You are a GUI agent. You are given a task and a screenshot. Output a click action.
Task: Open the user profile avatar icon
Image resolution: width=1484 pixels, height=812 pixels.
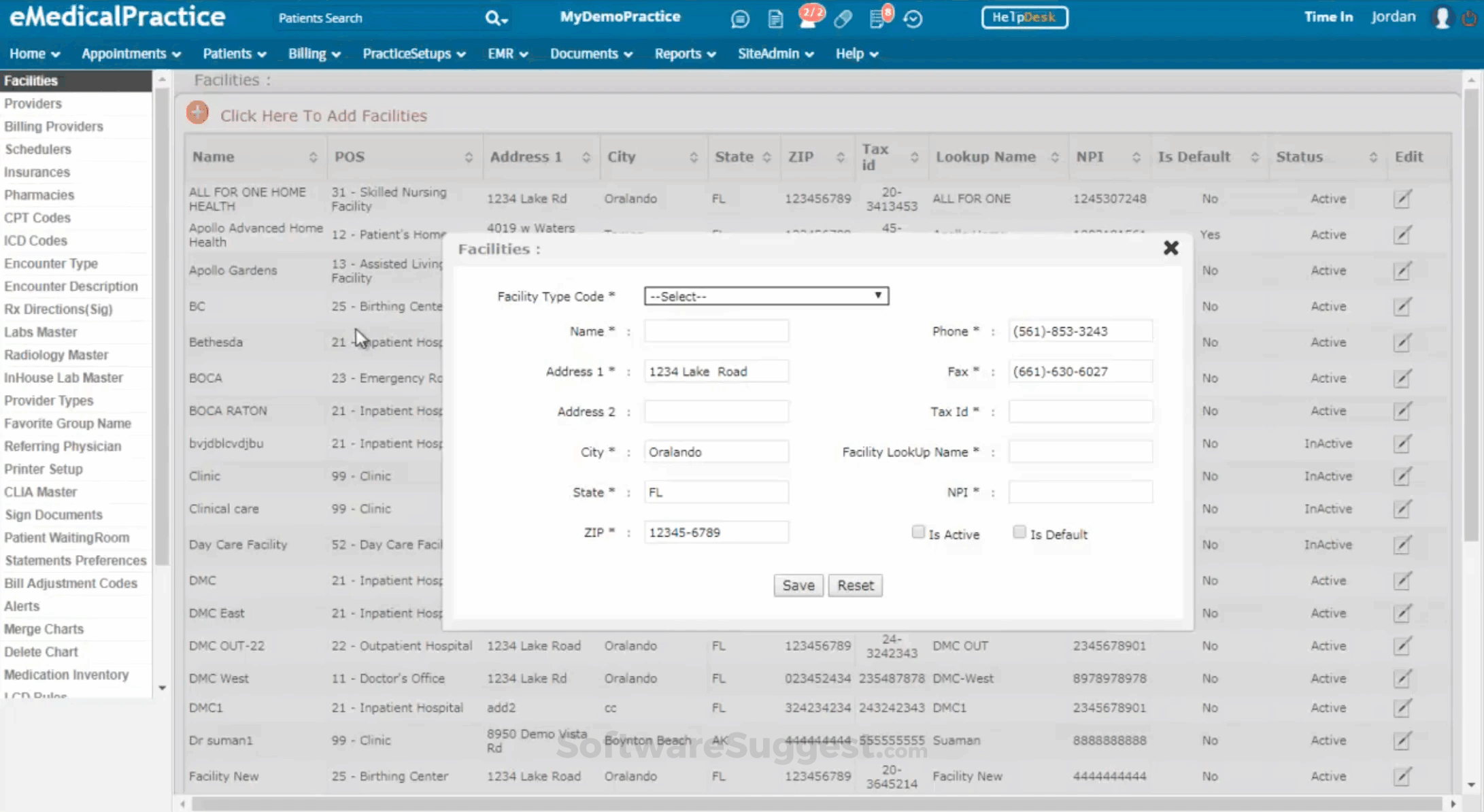(x=1442, y=17)
